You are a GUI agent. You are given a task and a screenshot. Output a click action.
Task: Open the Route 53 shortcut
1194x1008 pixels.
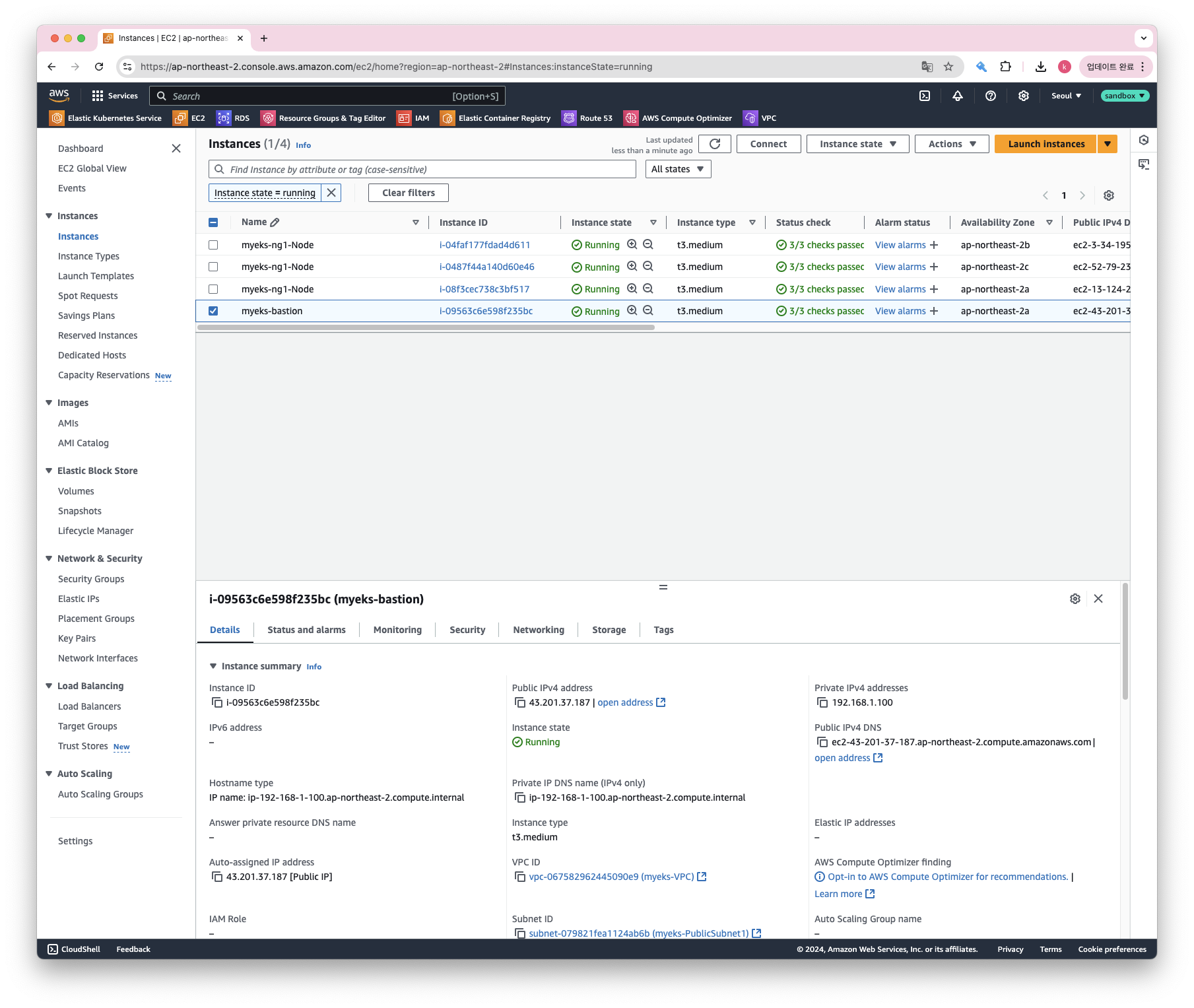coord(587,118)
